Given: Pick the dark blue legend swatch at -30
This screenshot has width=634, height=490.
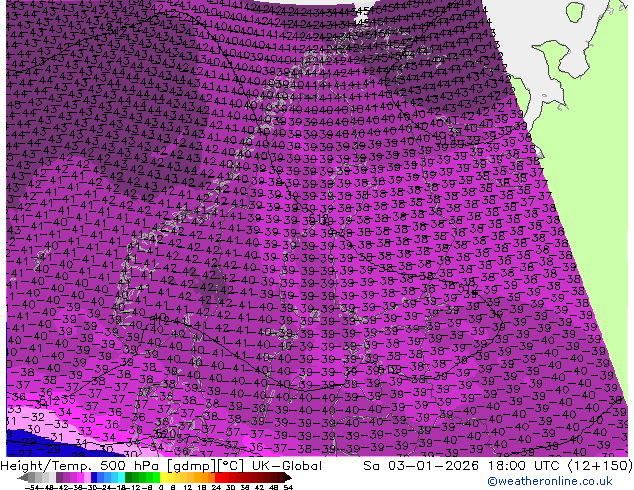Looking at the screenshot, I should 94,477.
